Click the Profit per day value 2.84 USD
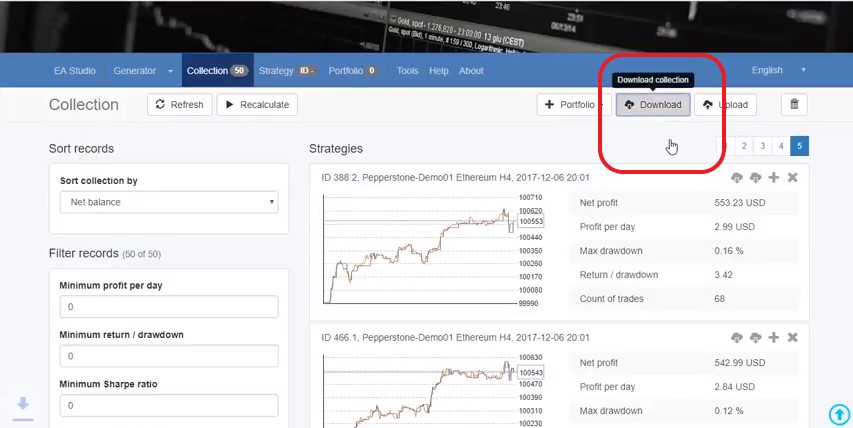853x428 pixels. click(734, 387)
